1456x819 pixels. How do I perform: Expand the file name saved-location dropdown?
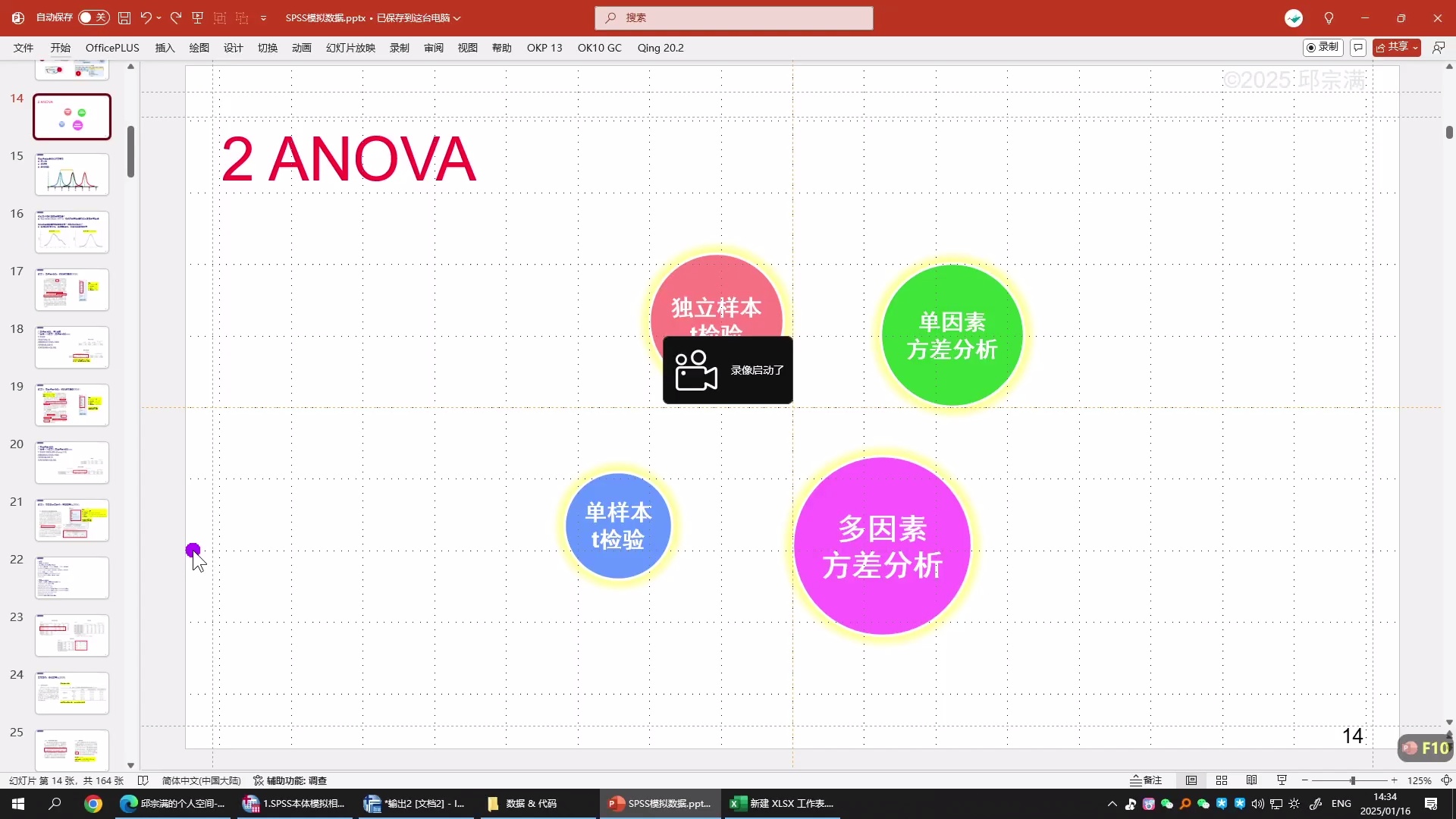pos(457,18)
